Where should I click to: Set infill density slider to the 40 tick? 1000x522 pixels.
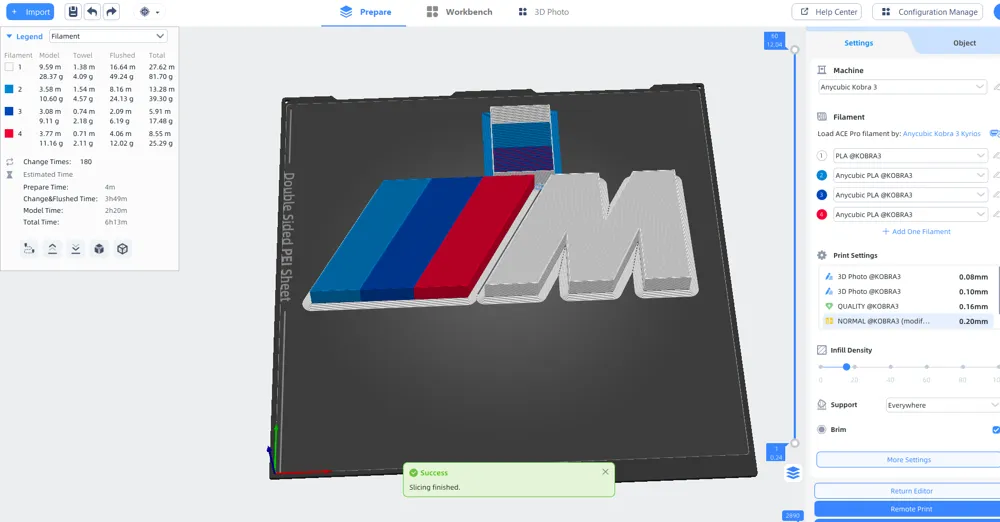pos(890,367)
